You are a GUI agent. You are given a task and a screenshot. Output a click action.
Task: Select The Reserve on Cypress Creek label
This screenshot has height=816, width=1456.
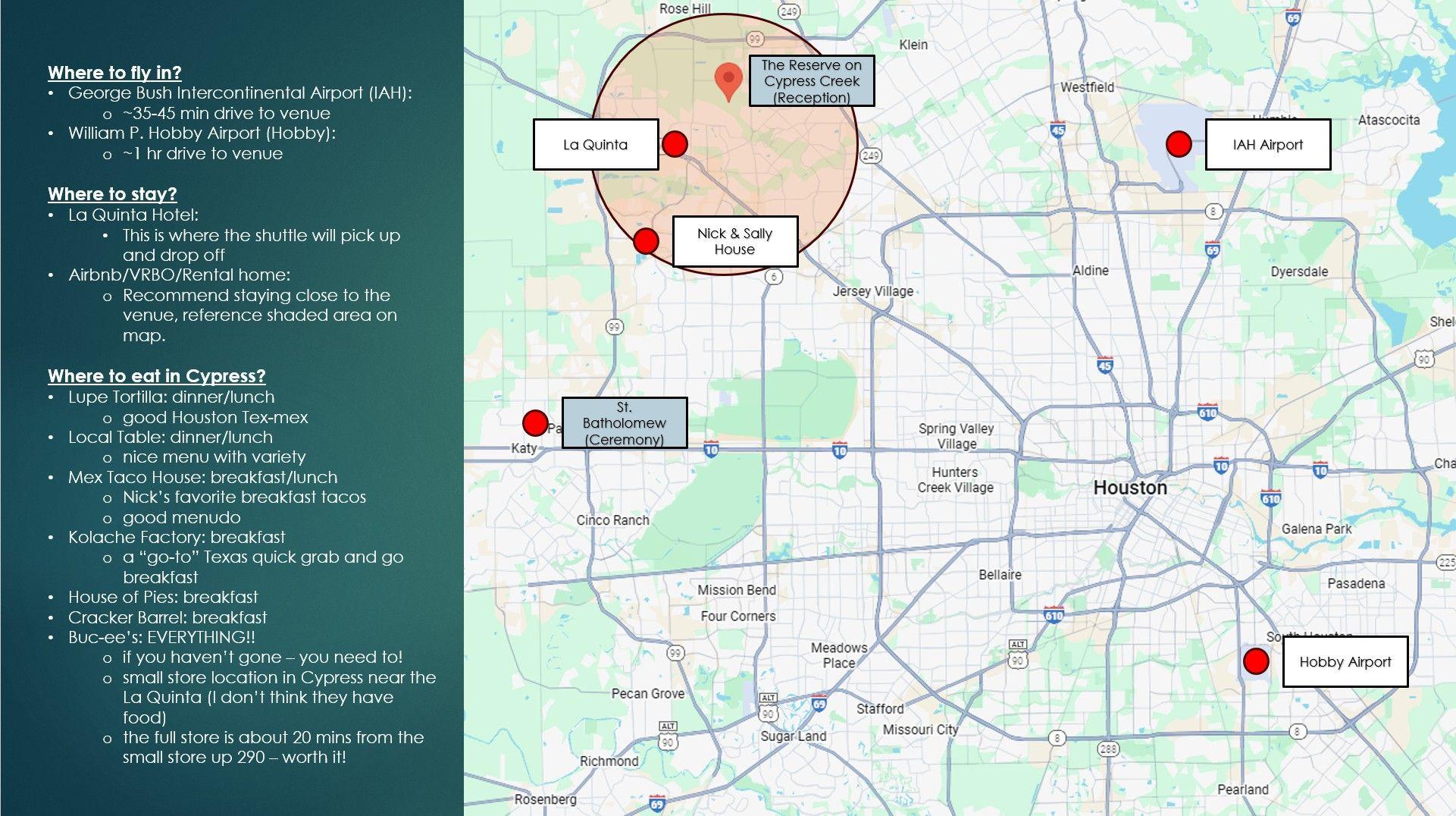[x=811, y=80]
